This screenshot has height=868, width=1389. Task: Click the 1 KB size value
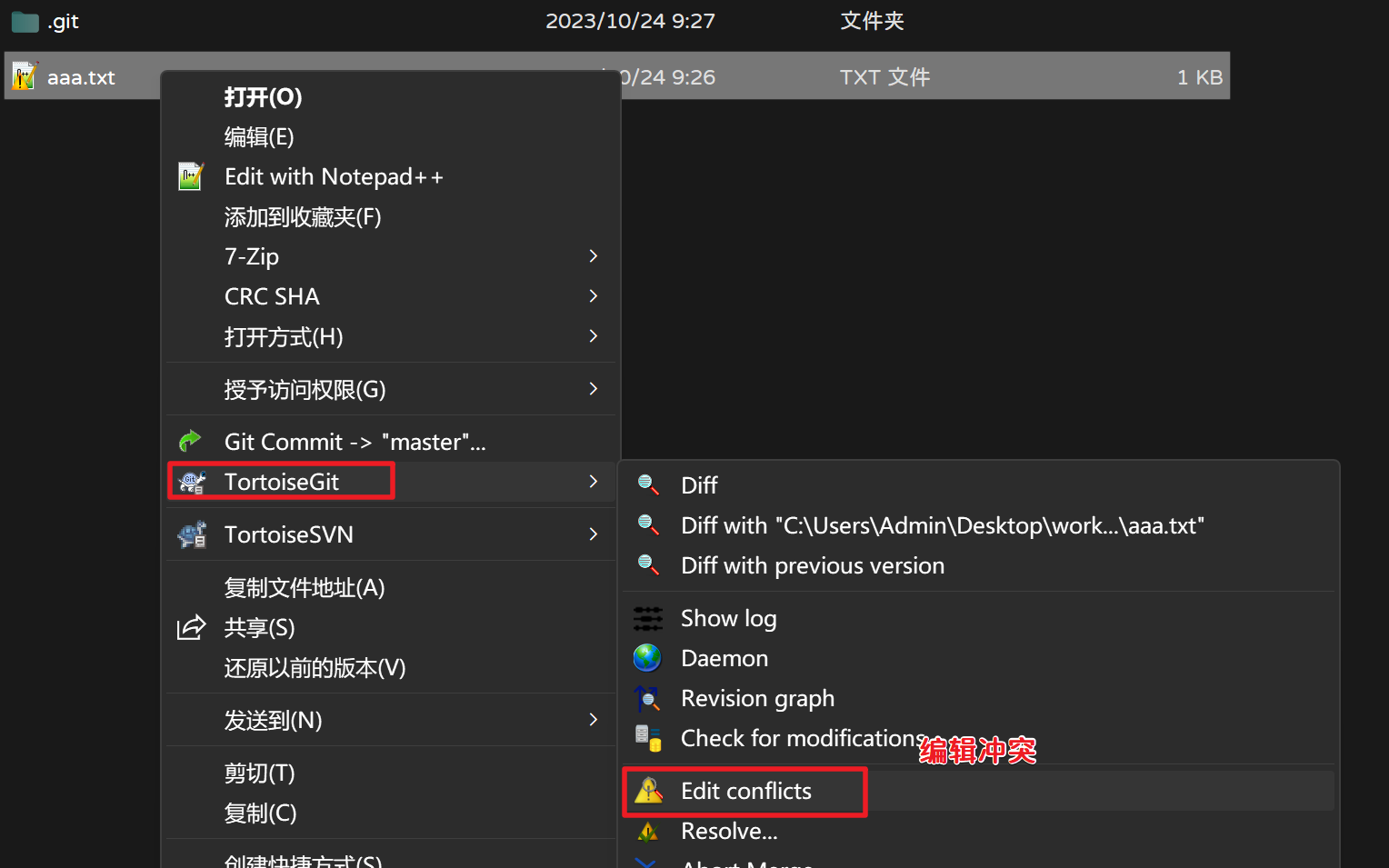pyautogui.click(x=1200, y=77)
